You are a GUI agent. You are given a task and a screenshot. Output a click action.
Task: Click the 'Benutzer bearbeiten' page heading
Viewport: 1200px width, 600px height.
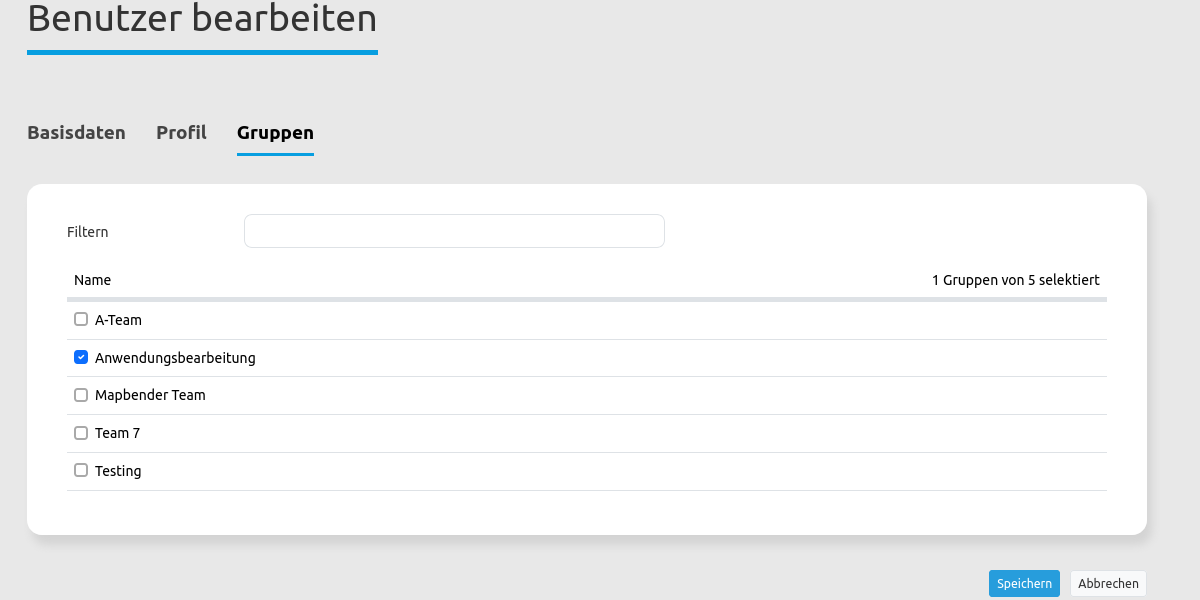click(x=202, y=18)
